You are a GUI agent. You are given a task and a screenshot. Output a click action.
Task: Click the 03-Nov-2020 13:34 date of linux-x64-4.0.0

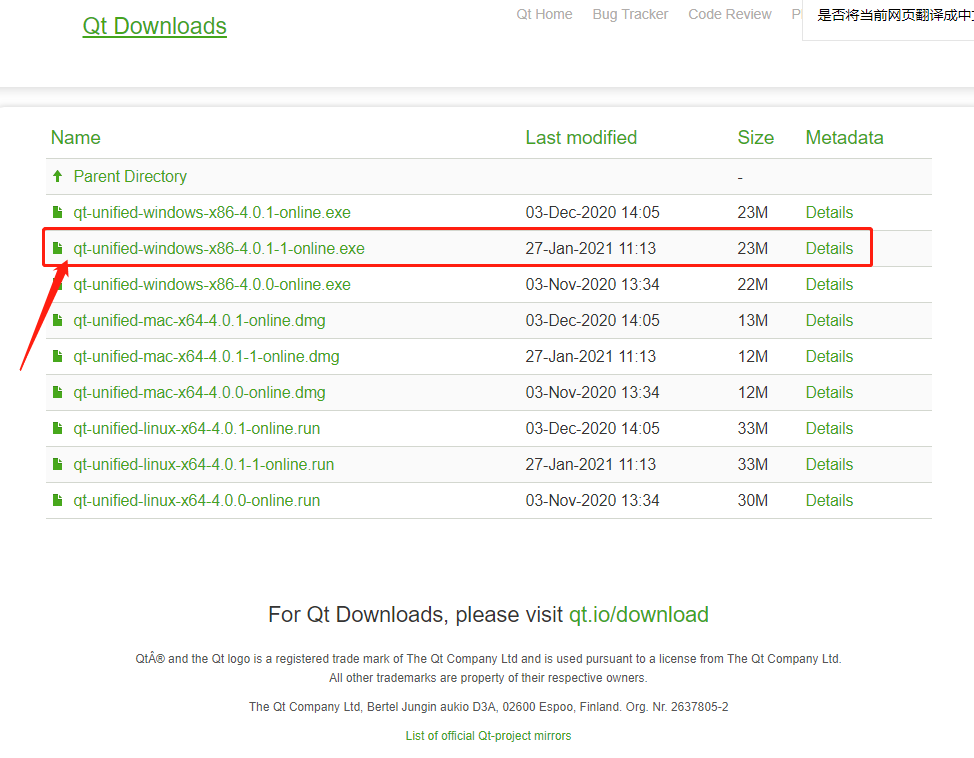pyautogui.click(x=593, y=501)
